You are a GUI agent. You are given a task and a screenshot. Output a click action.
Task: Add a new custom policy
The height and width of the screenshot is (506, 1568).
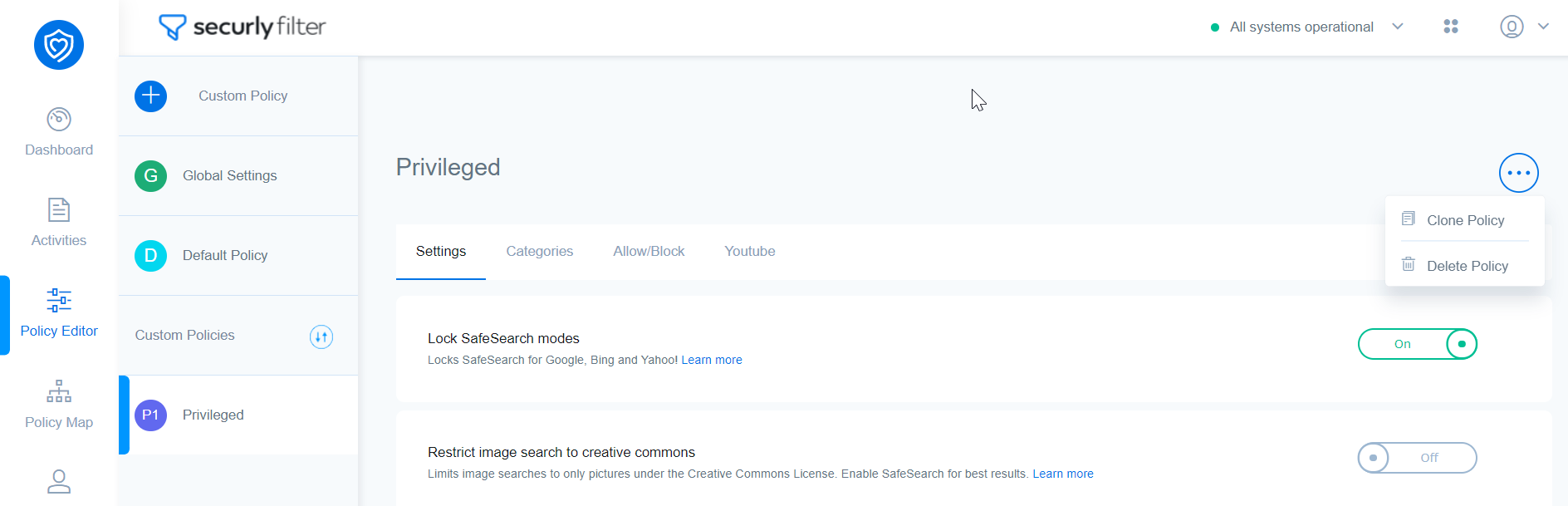pos(150,96)
